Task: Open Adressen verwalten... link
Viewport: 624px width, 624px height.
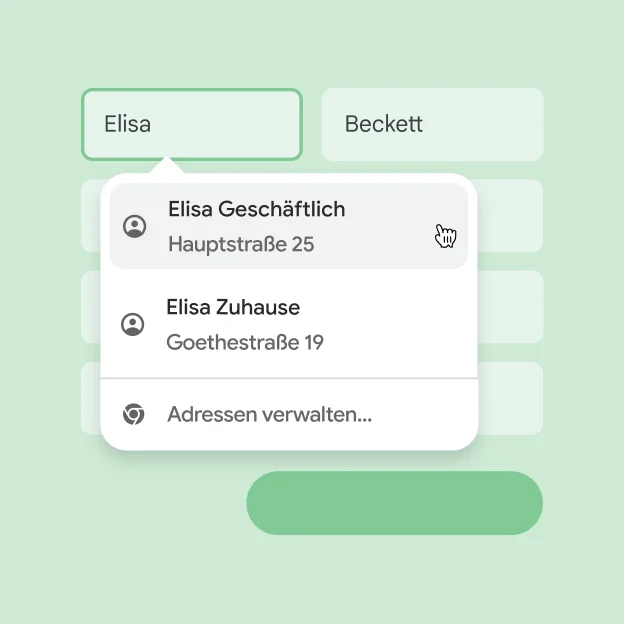Action: point(269,414)
